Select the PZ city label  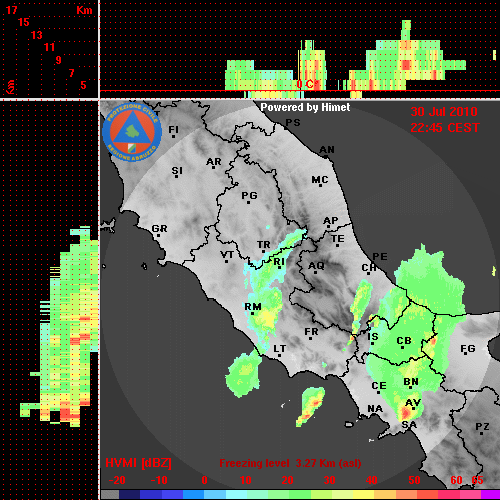[x=482, y=427]
